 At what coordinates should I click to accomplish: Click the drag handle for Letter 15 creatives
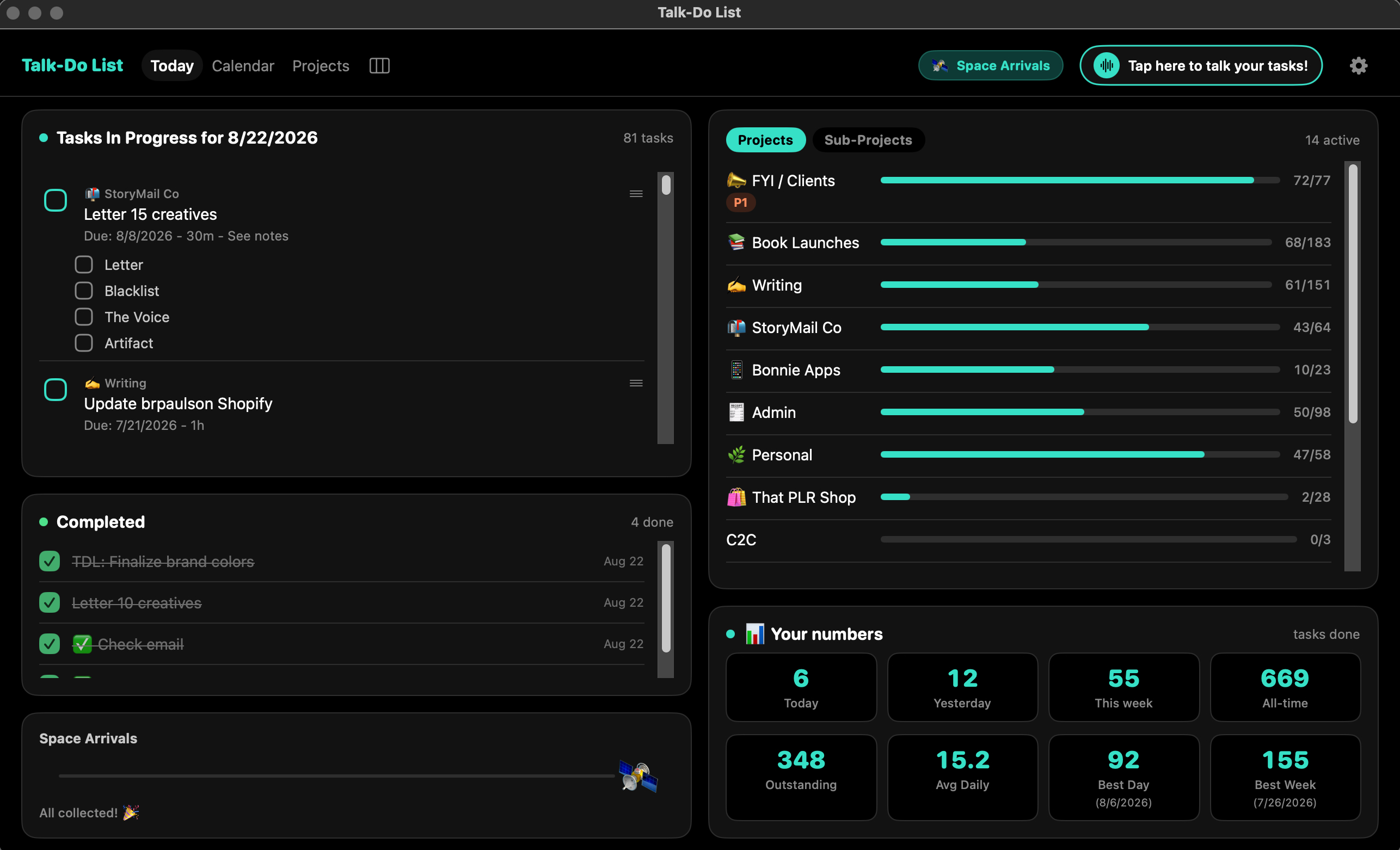pos(636,194)
